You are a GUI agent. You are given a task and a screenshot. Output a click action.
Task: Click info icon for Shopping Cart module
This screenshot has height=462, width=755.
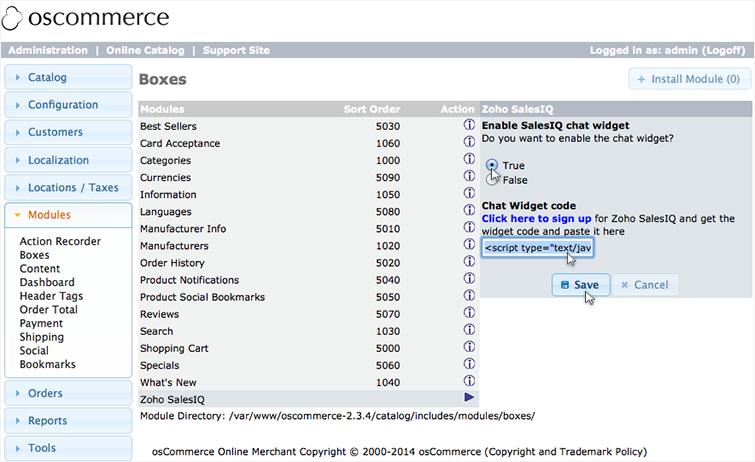(469, 347)
